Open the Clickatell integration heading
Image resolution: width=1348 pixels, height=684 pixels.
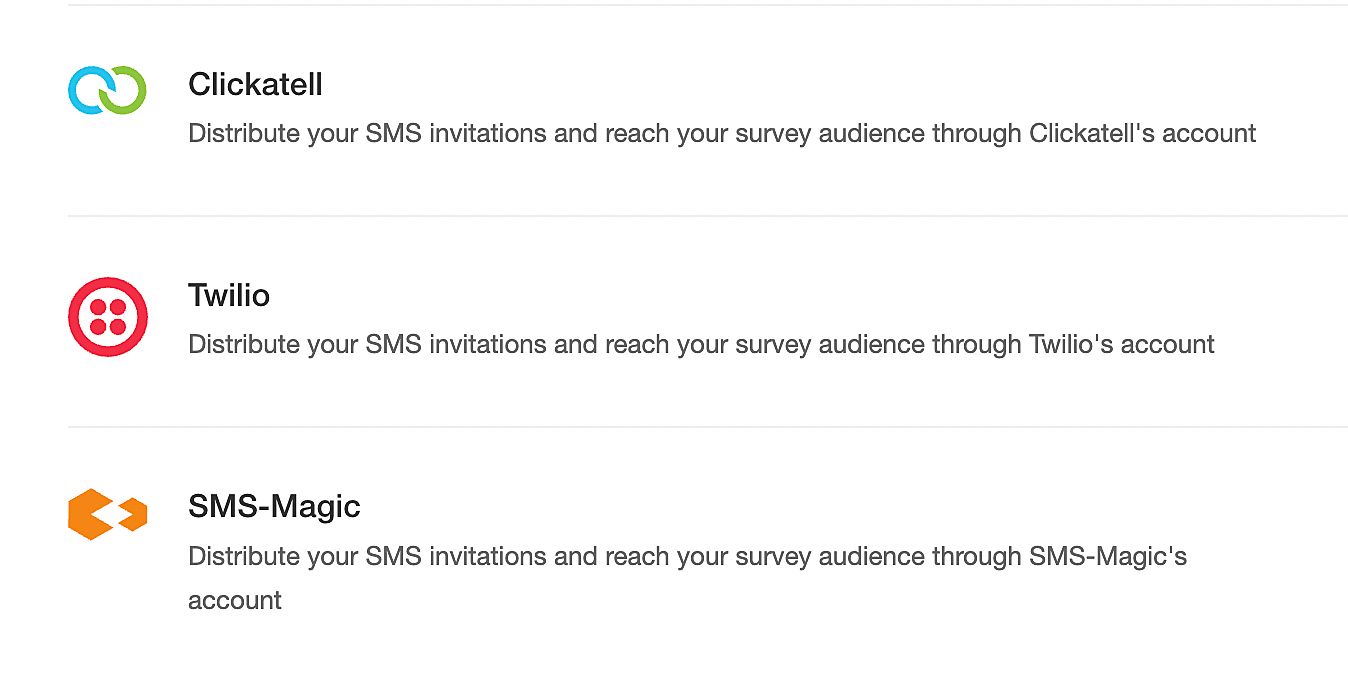(x=255, y=85)
